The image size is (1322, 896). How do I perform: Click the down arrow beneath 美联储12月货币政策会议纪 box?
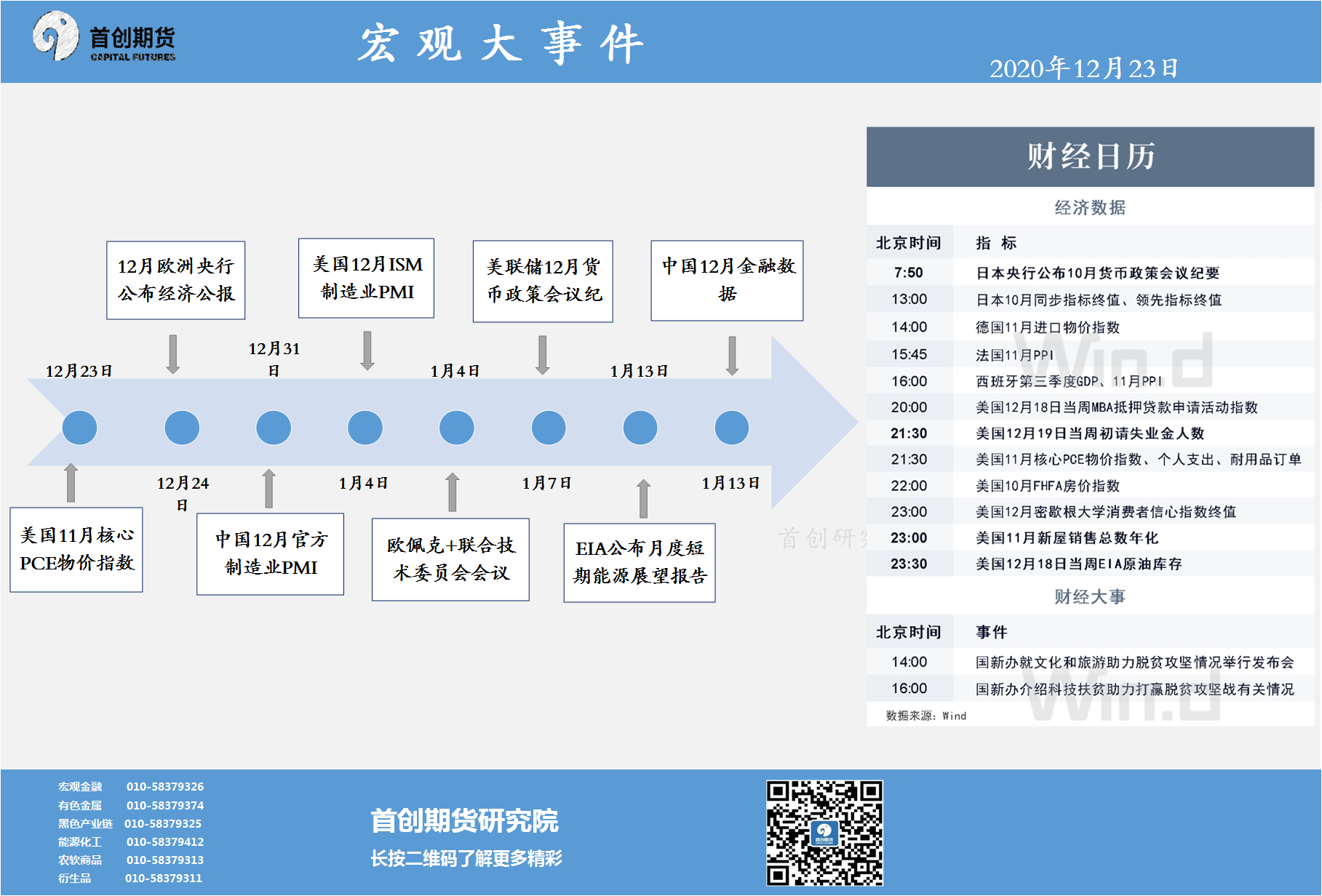[543, 354]
